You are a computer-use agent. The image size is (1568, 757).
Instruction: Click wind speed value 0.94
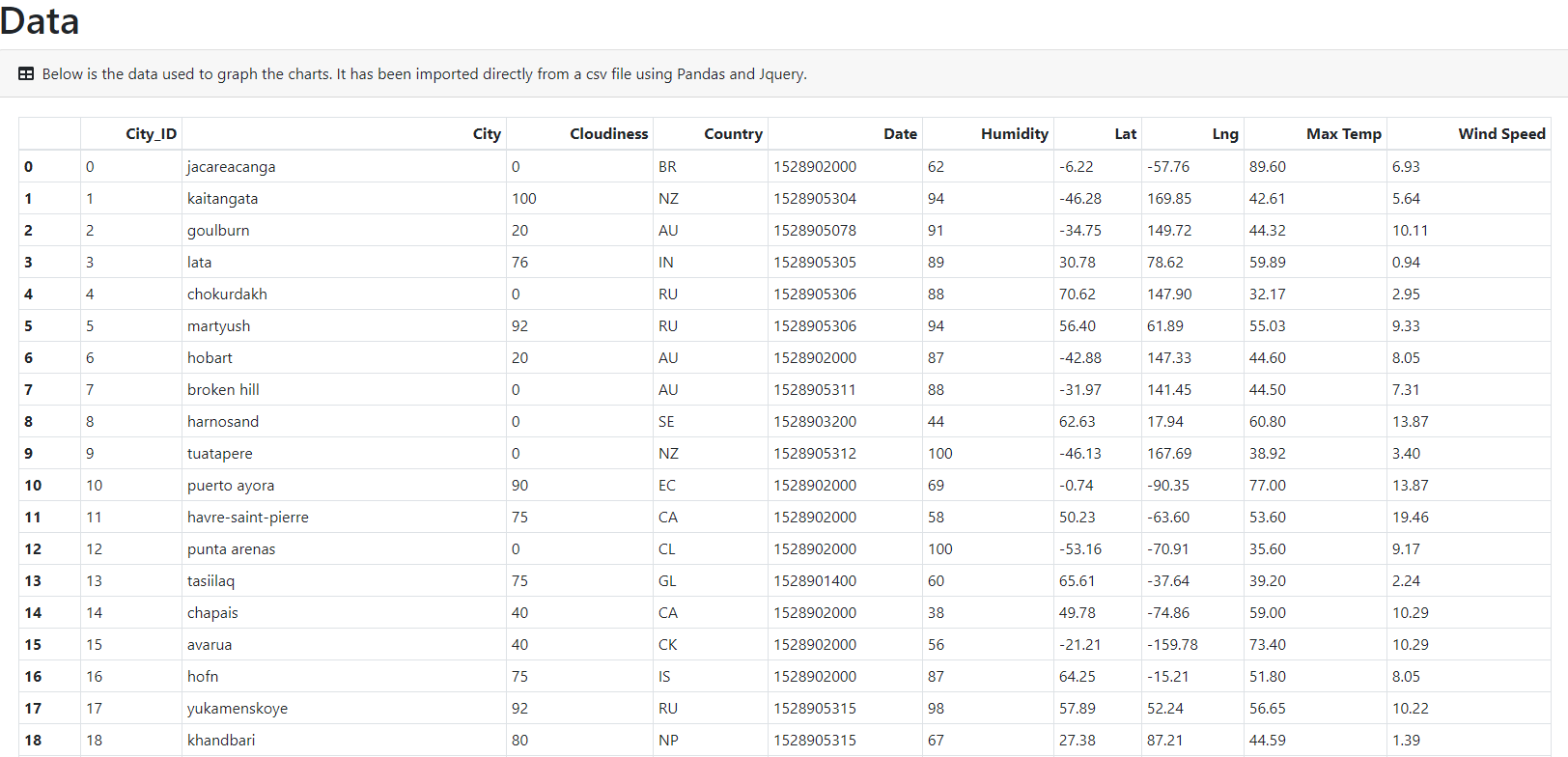click(x=1406, y=262)
